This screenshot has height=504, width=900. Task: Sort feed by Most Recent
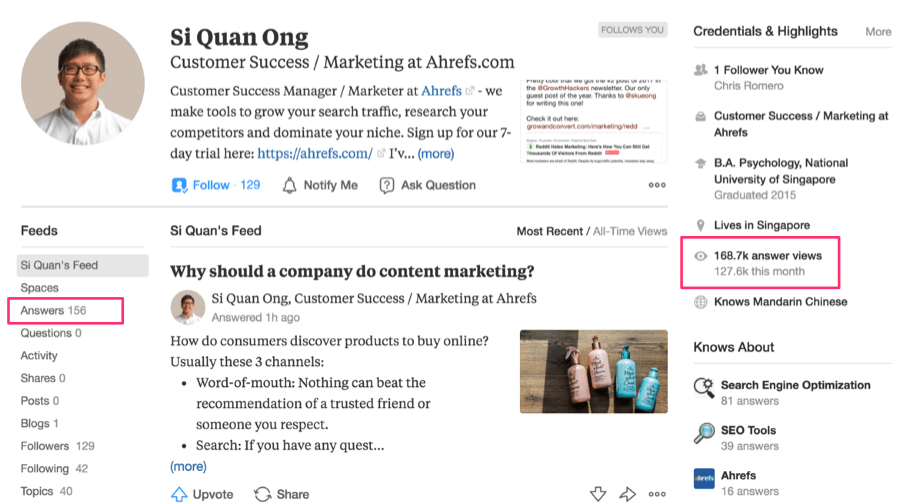[x=549, y=231]
